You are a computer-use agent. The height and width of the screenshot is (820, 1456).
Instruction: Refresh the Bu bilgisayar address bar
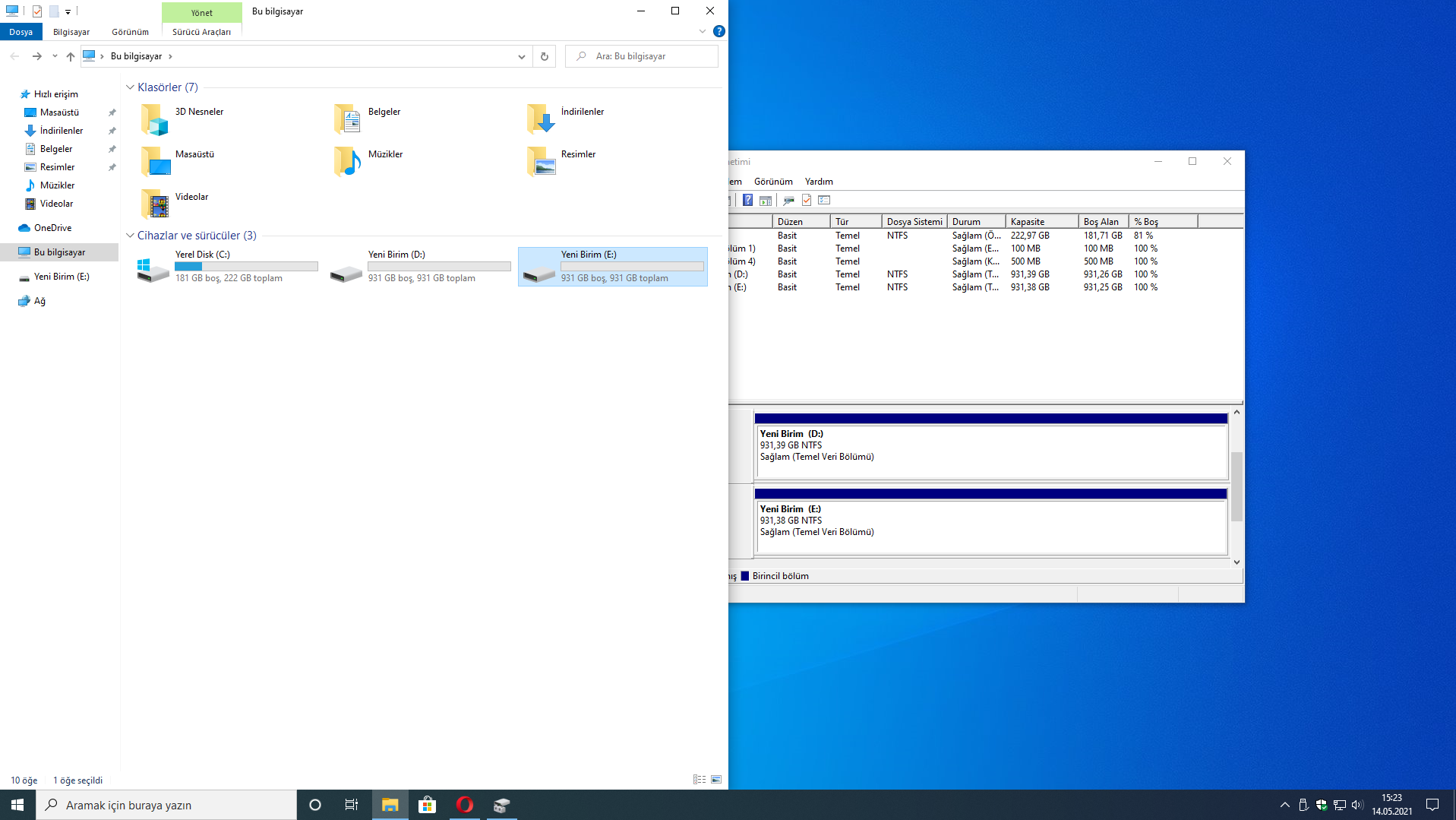click(545, 56)
